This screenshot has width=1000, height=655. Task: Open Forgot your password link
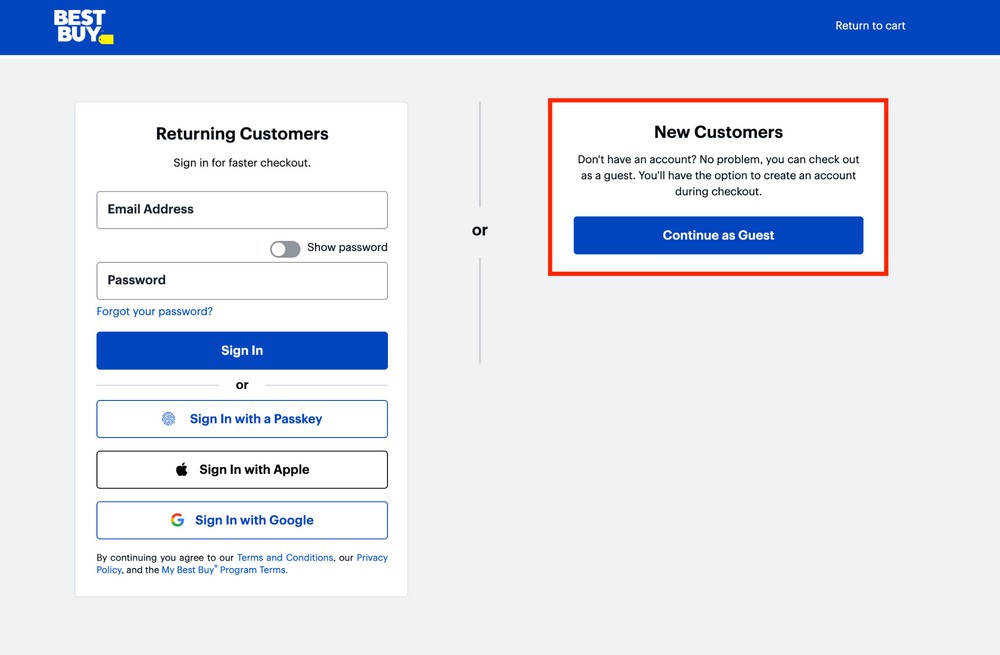point(154,311)
